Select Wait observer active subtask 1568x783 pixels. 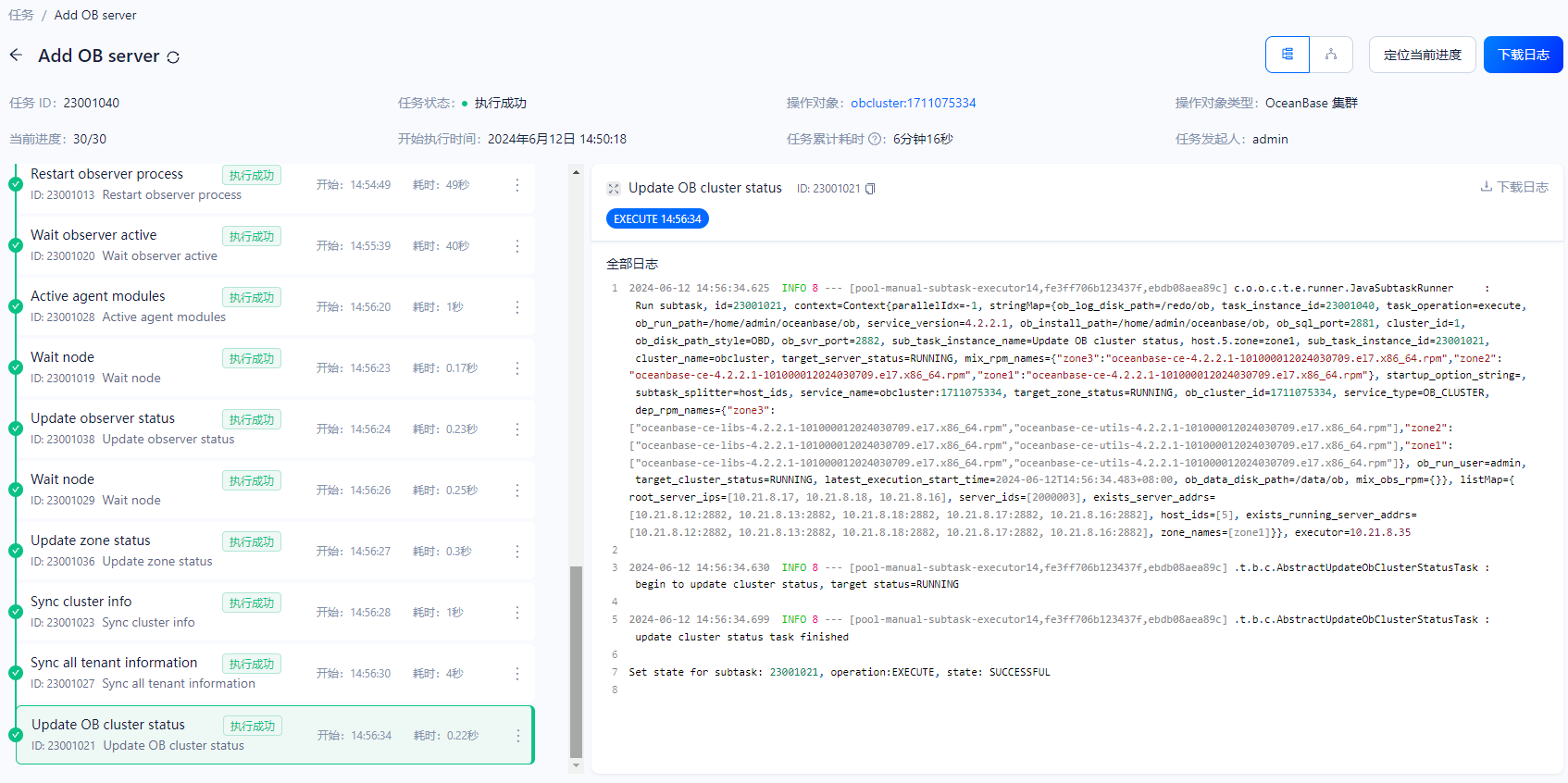pos(275,245)
